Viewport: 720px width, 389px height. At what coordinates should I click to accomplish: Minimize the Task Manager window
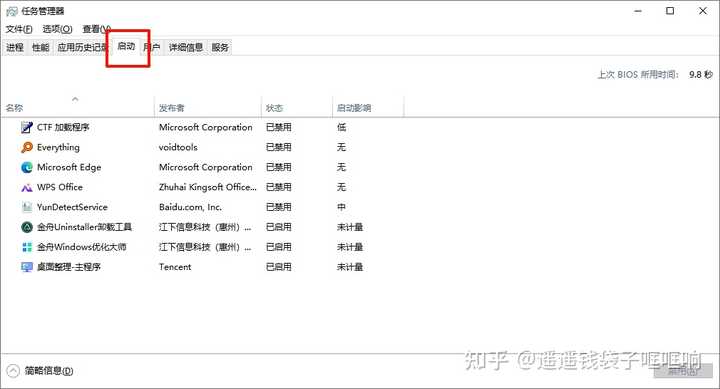click(x=638, y=11)
